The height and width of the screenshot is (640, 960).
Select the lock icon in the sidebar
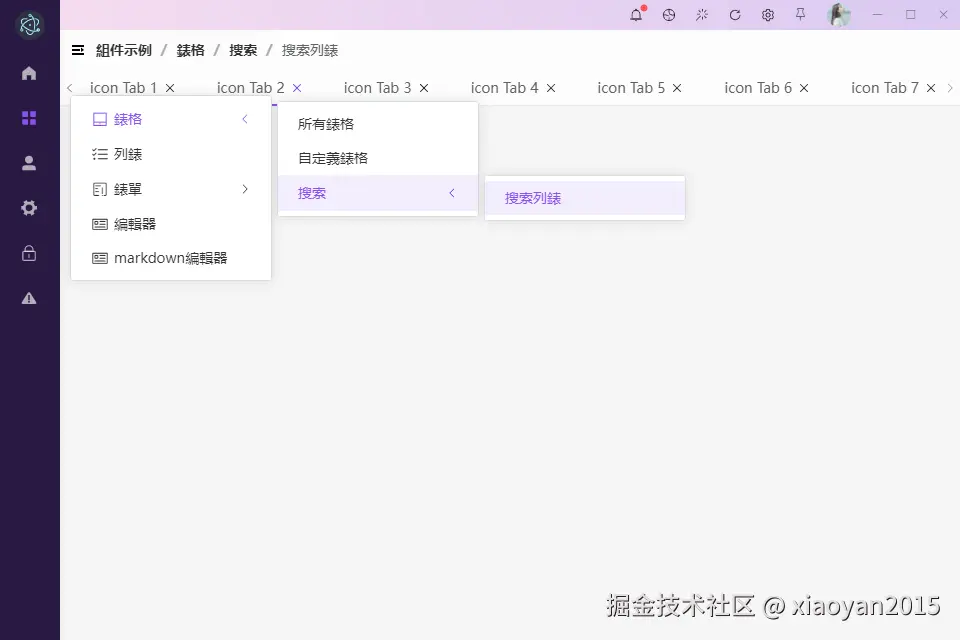click(29, 253)
